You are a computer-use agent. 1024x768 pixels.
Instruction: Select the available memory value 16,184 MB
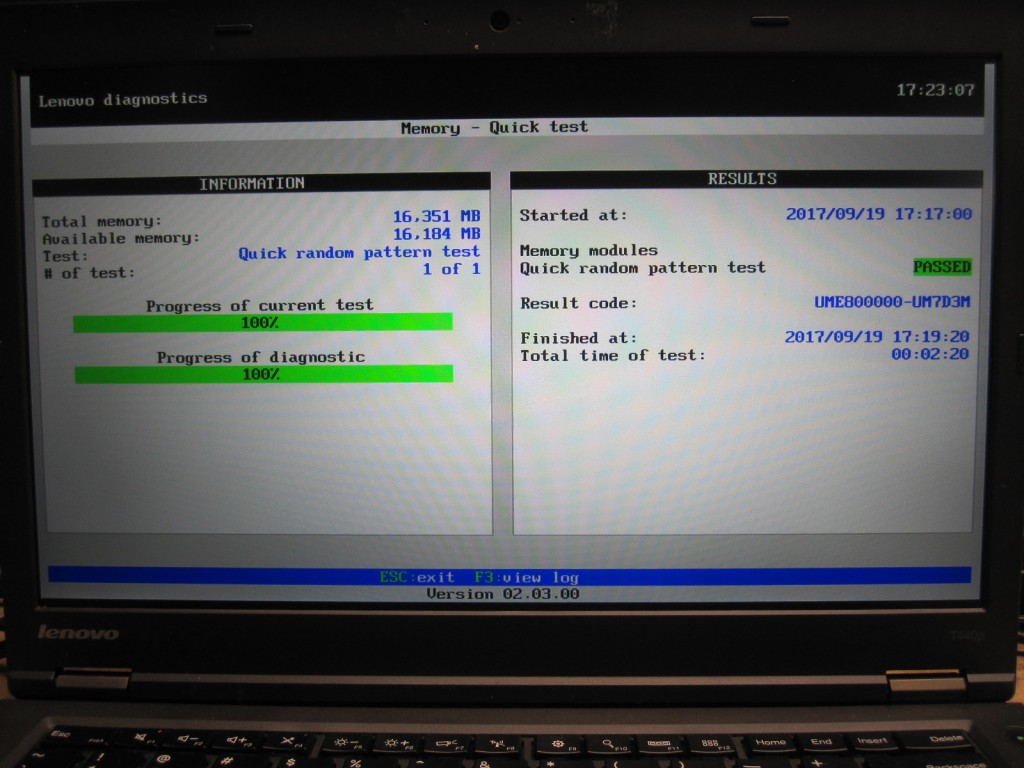tap(436, 234)
